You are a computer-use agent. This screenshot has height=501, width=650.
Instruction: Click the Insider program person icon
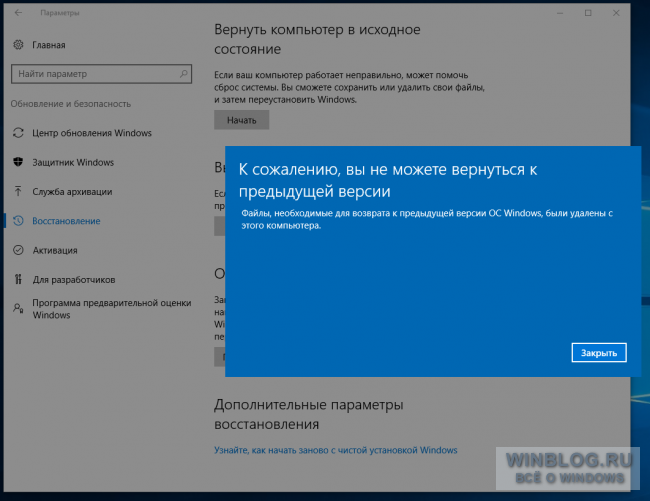18,308
